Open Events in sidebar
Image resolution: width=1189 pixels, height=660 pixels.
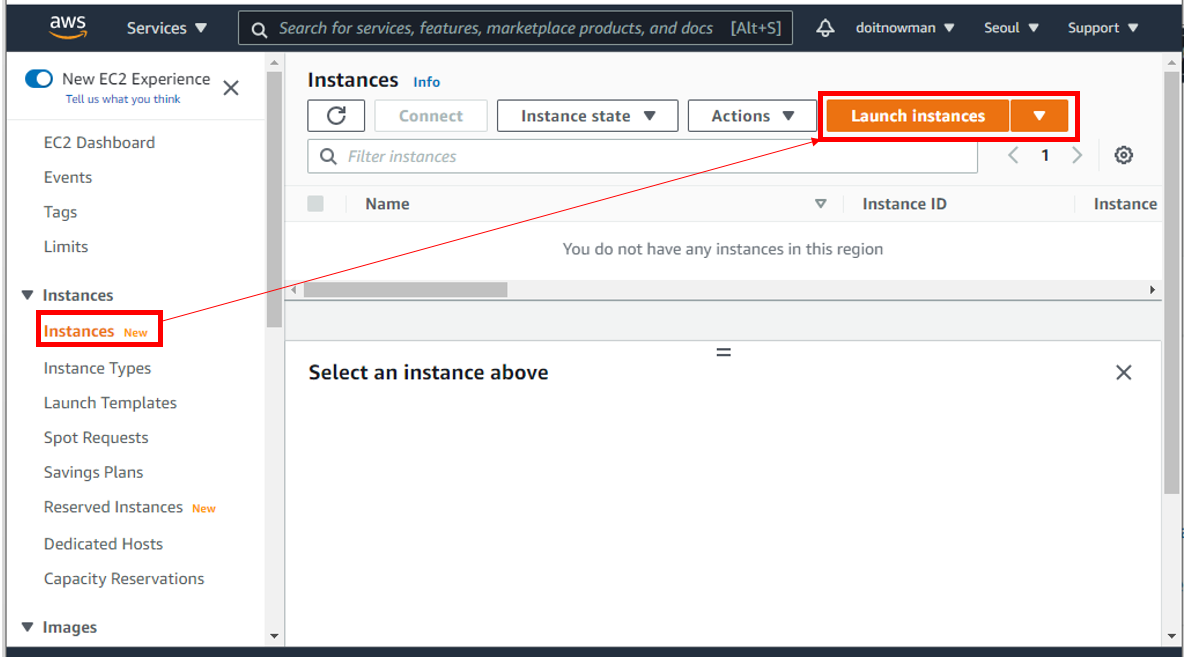67,178
